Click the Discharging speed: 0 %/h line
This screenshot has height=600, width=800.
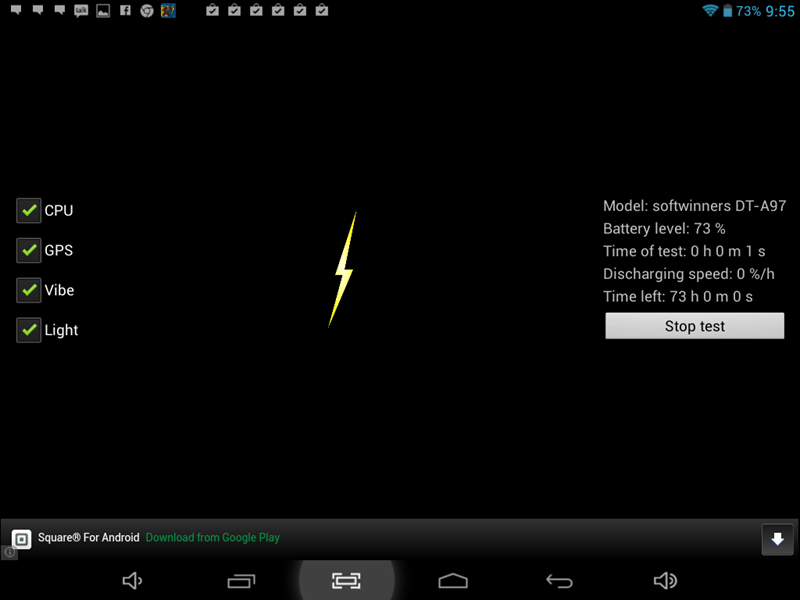(689, 274)
